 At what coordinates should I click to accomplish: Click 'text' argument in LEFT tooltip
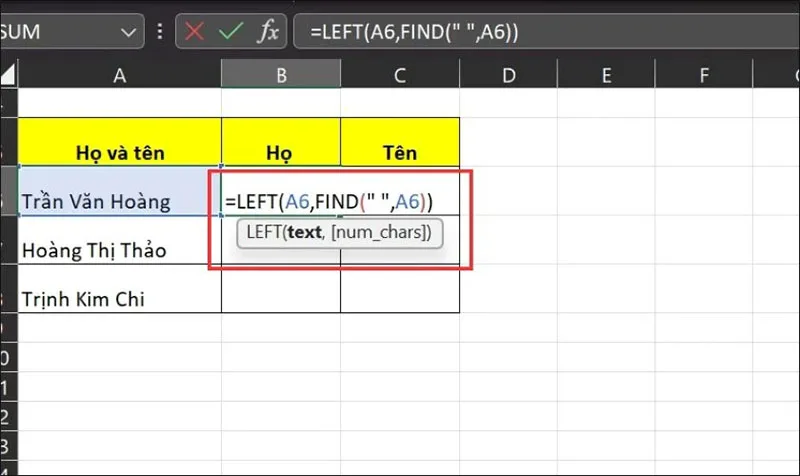(x=304, y=232)
